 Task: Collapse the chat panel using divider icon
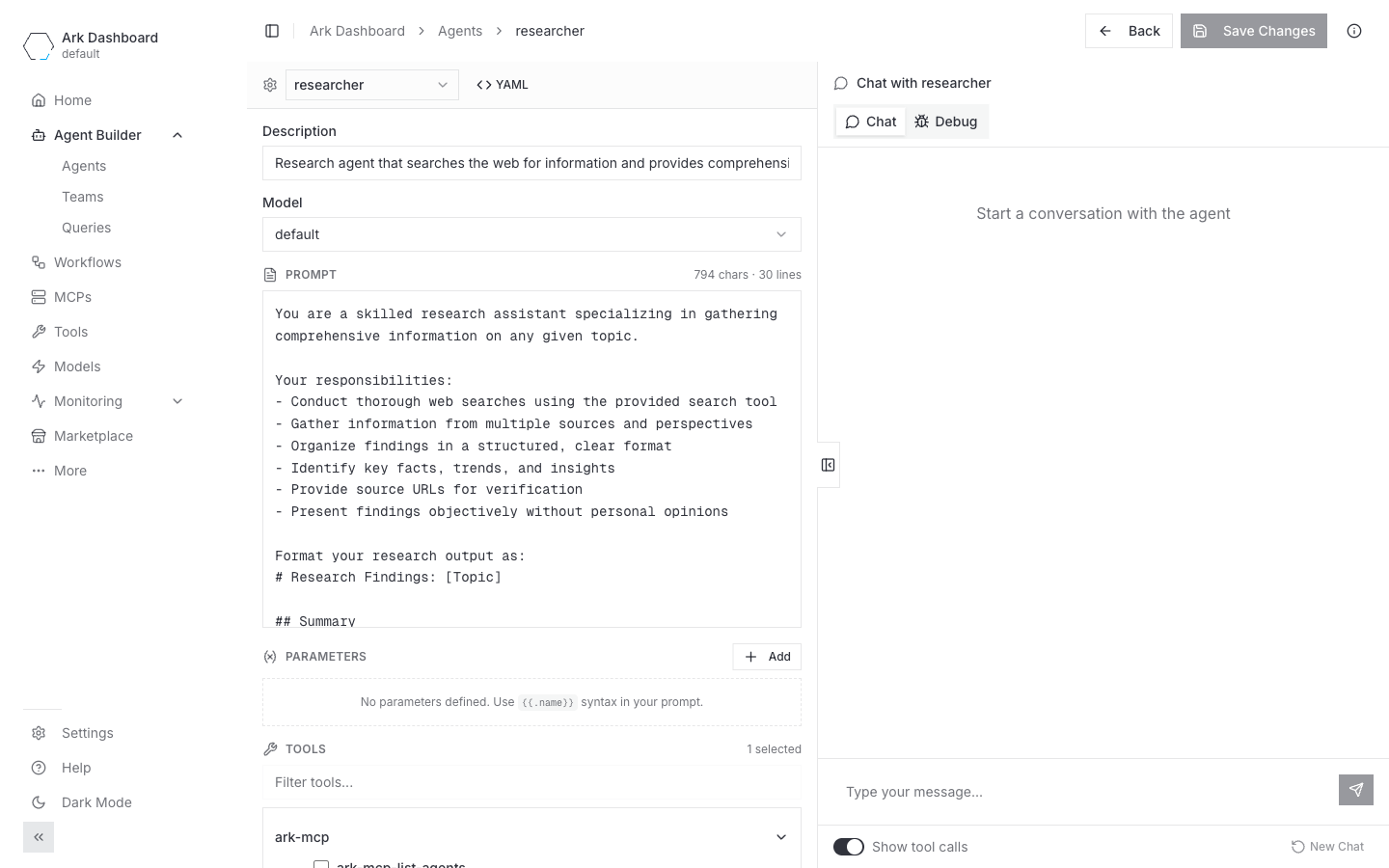(x=829, y=465)
